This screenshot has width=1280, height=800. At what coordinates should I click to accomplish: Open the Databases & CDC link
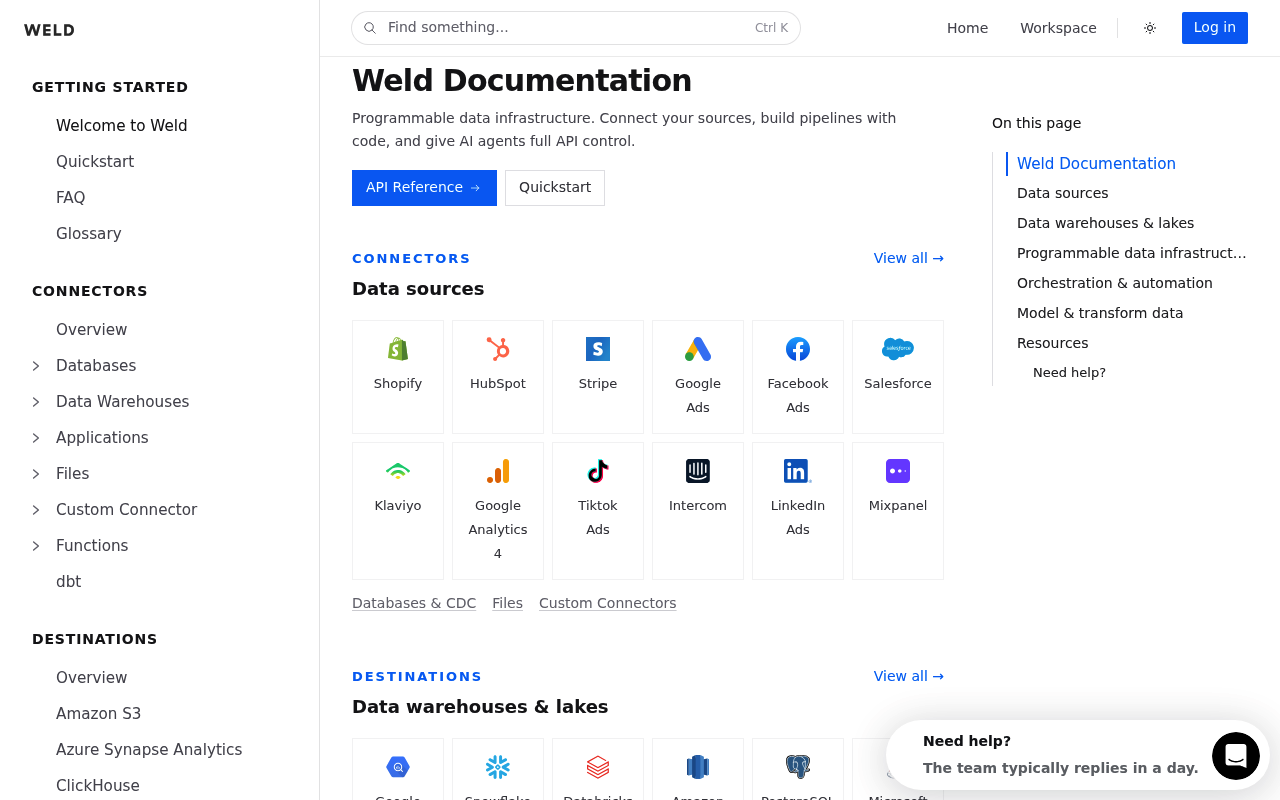[x=414, y=603]
